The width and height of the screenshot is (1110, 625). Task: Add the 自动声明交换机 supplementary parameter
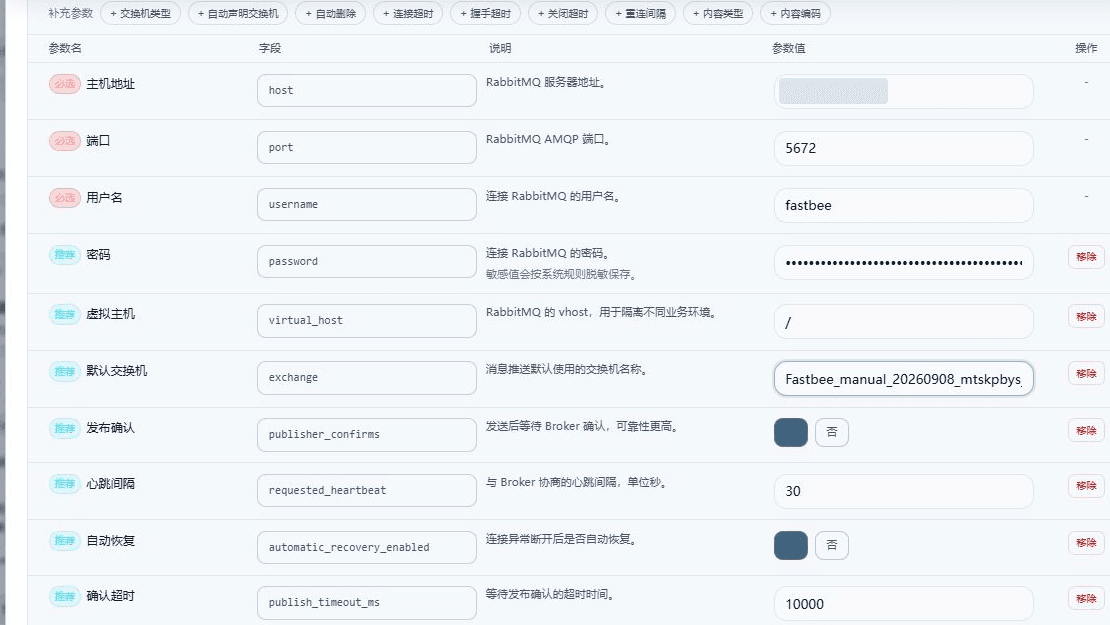click(238, 13)
